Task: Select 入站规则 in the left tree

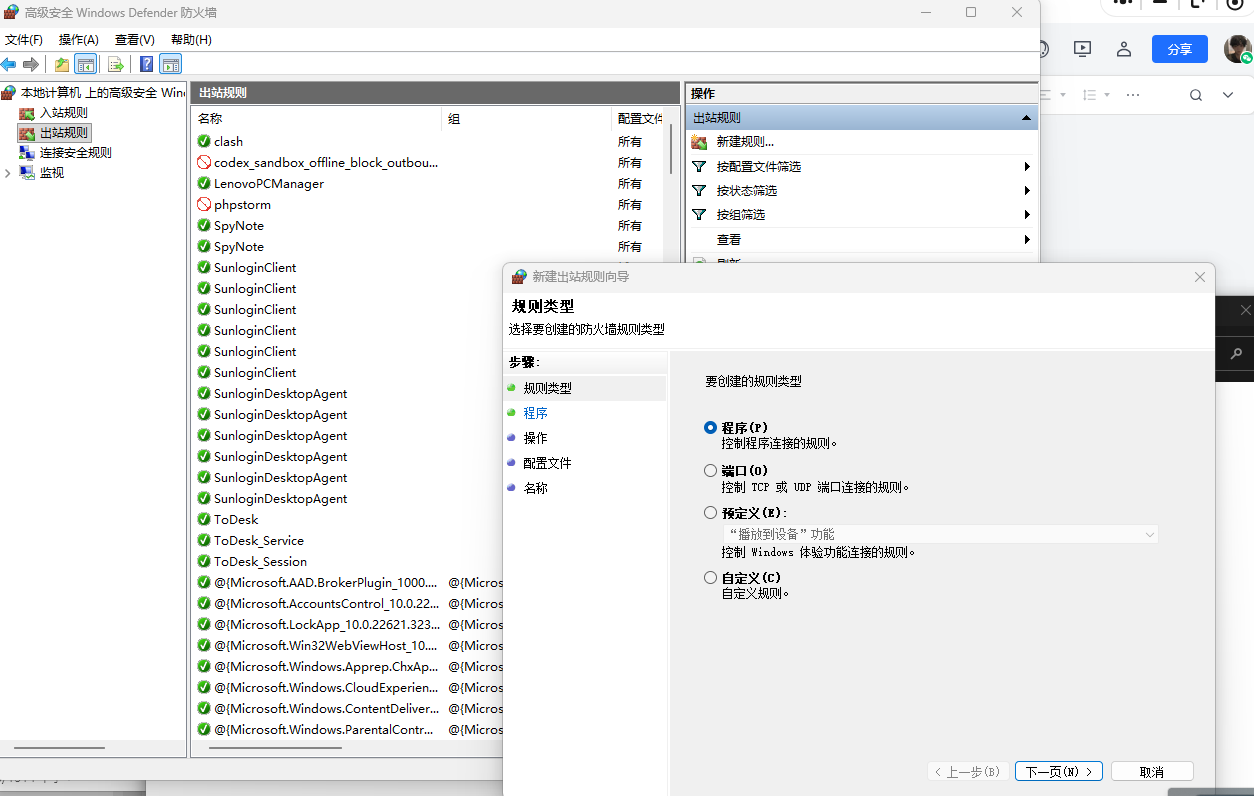Action: point(63,113)
